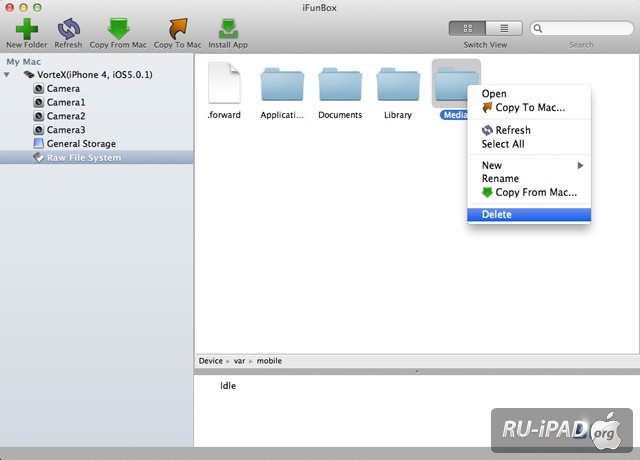Image resolution: width=640 pixels, height=460 pixels.
Task: Switch to icon grid view
Action: coord(467,29)
